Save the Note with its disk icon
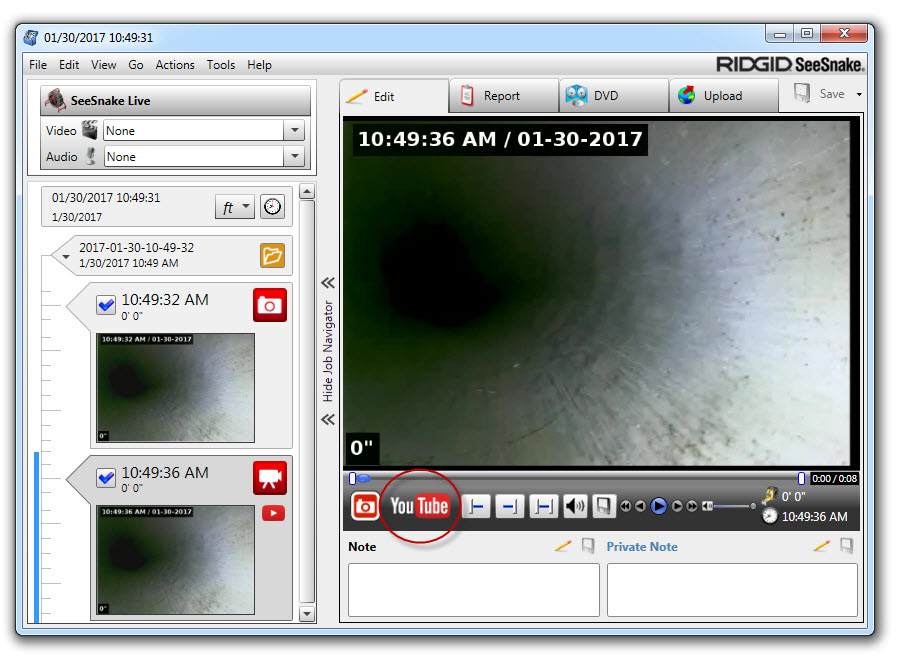Image resolution: width=910 pixels, height=671 pixels. tap(588, 546)
